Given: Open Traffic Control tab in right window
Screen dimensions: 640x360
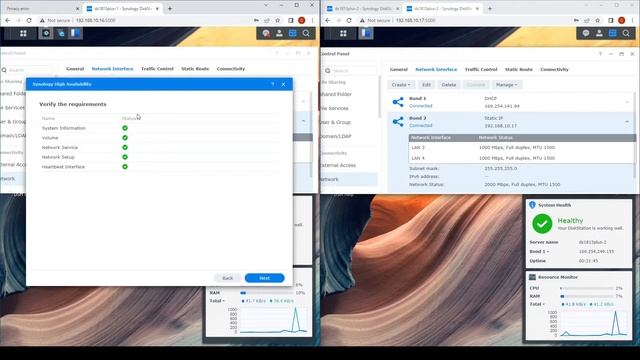Looking at the screenshot, I should [481, 69].
